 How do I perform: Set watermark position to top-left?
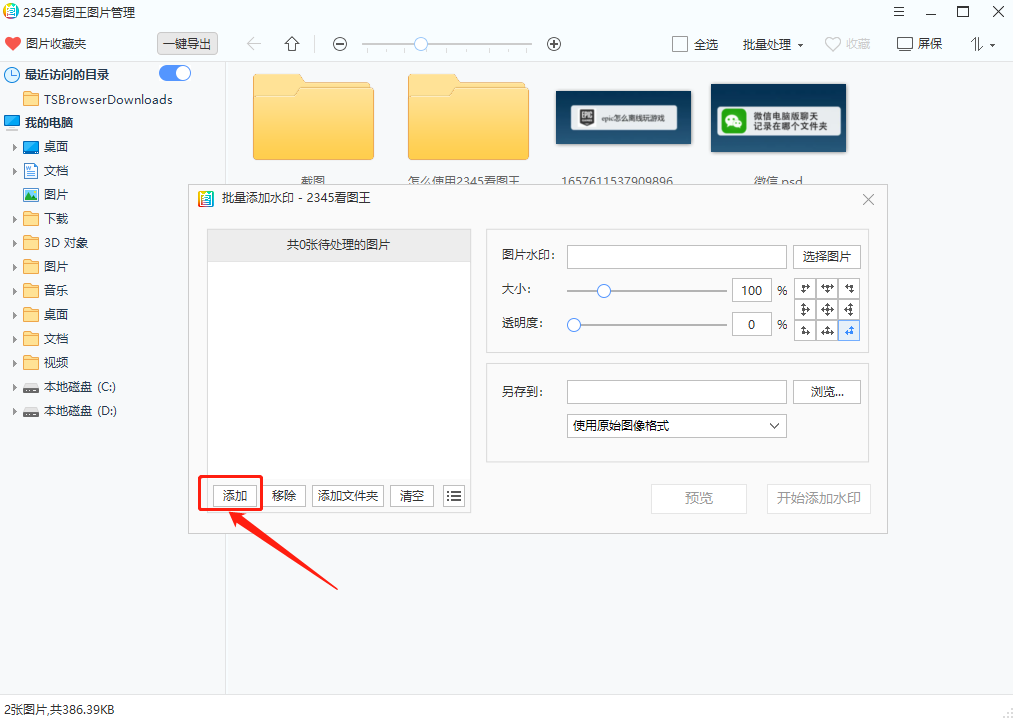pos(805,289)
